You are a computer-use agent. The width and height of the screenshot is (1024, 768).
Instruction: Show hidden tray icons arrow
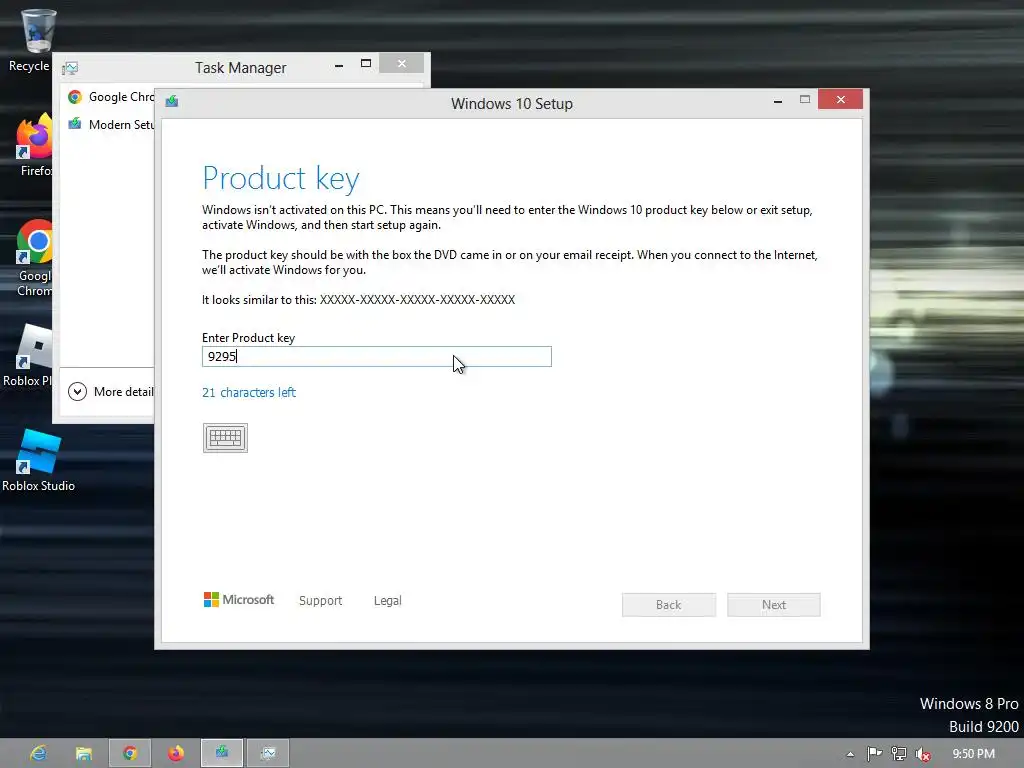point(850,754)
